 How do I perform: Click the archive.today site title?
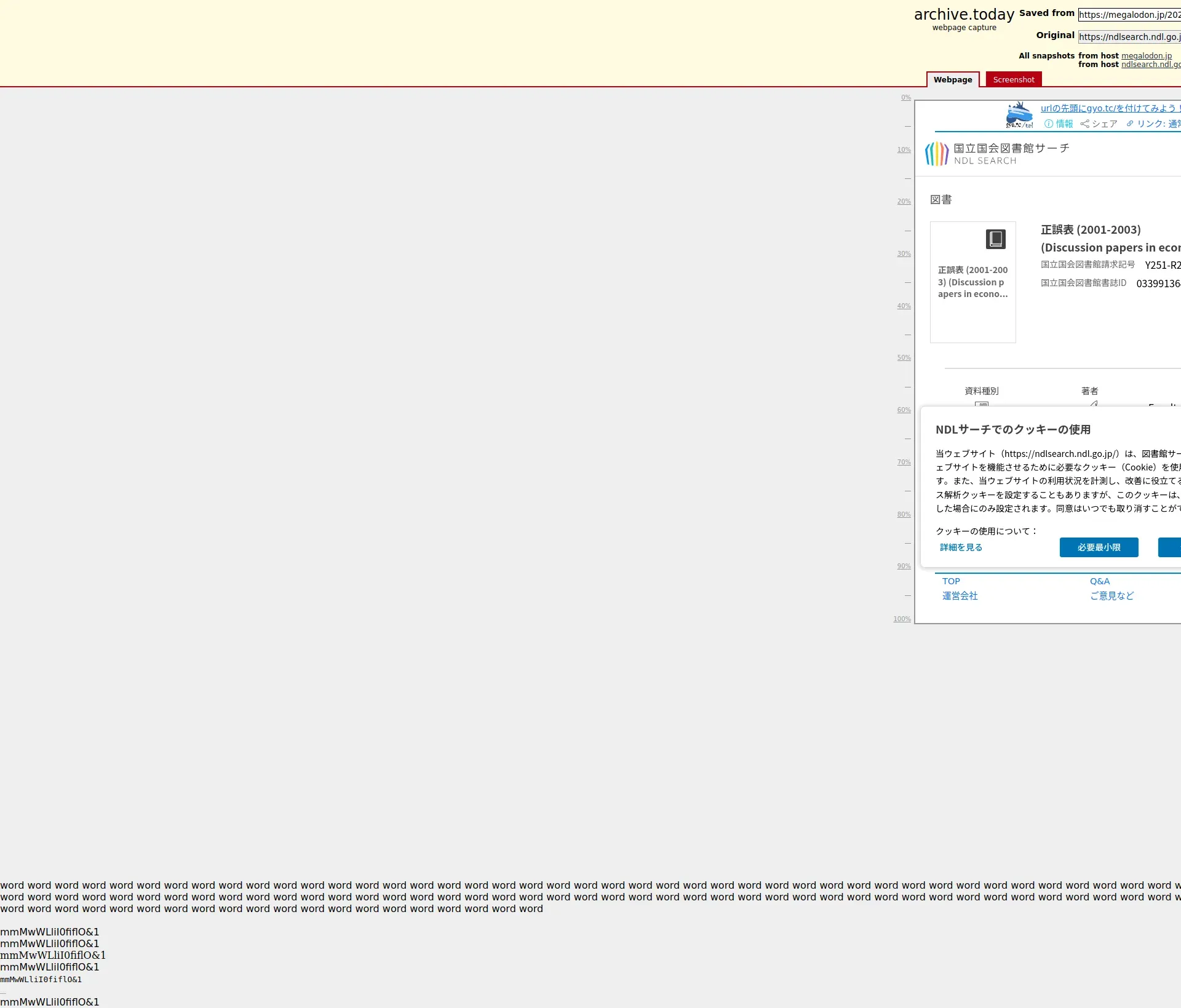coord(964,14)
